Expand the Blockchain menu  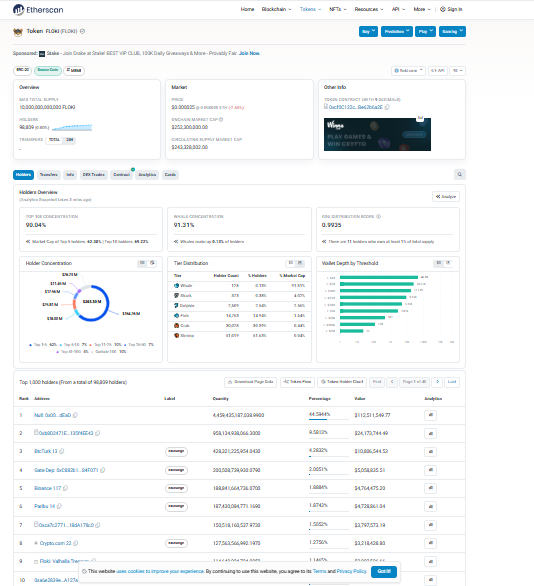pyautogui.click(x=276, y=9)
